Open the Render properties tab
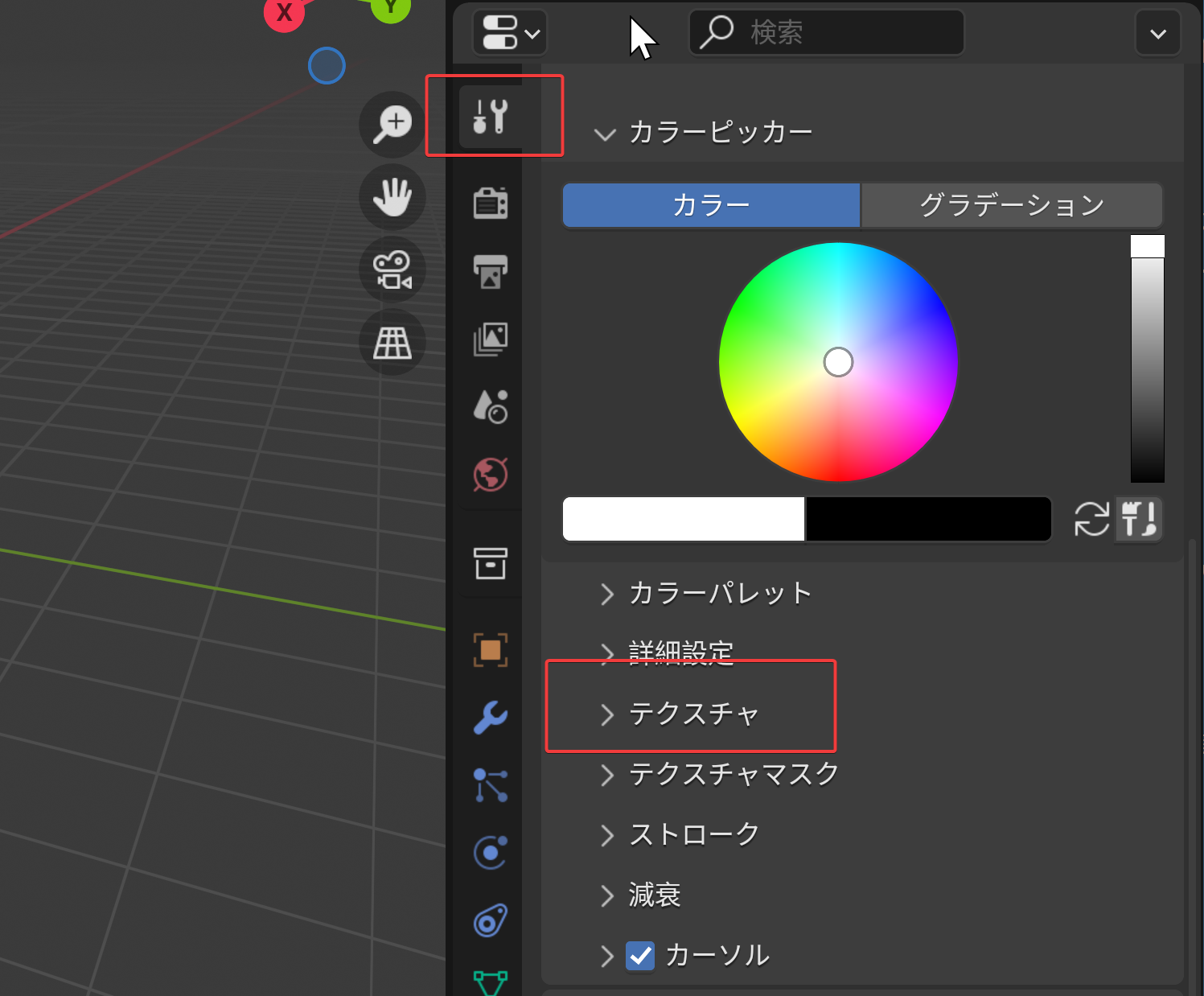1204x996 pixels. click(491, 203)
